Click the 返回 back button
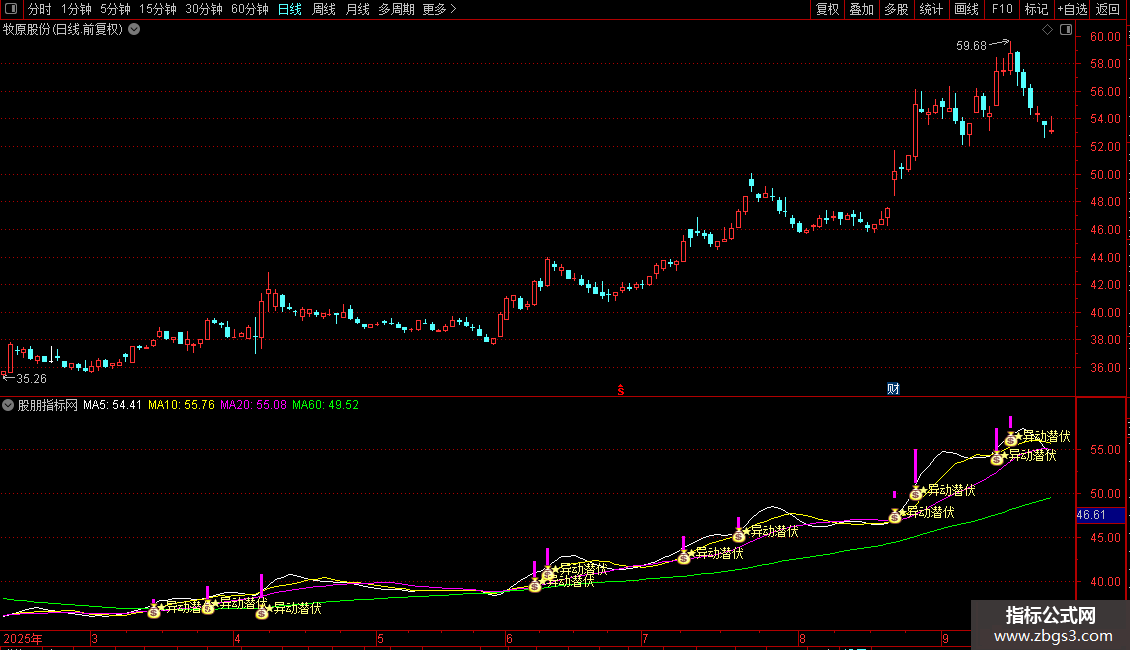 pyautogui.click(x=1108, y=9)
